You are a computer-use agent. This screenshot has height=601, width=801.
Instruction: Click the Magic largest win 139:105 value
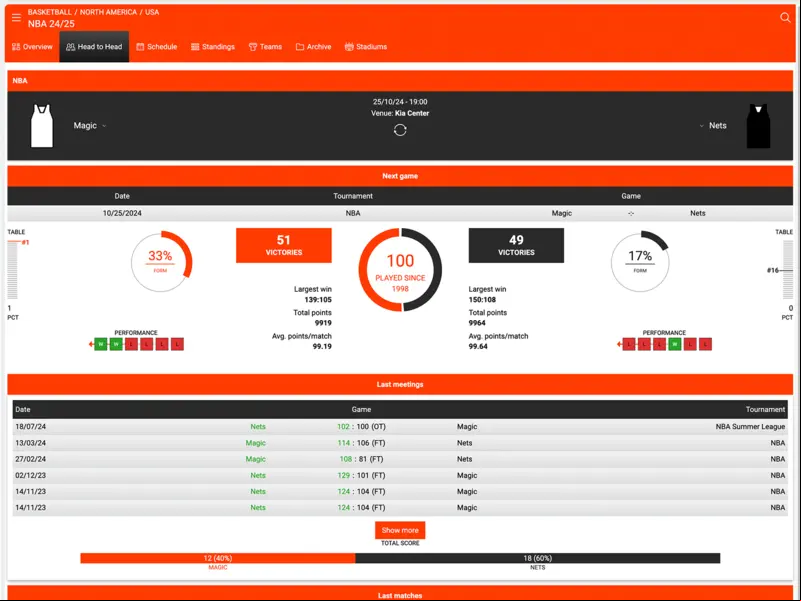[x=318, y=300]
